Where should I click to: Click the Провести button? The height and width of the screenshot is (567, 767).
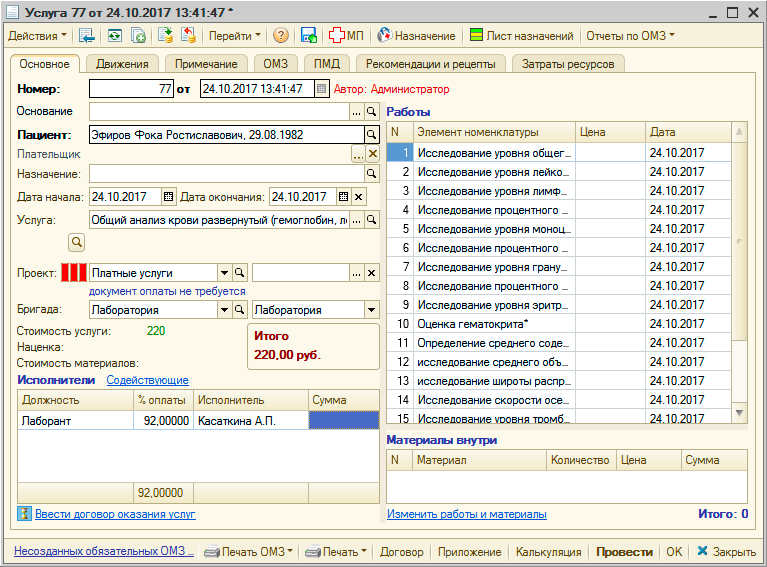tap(623, 551)
